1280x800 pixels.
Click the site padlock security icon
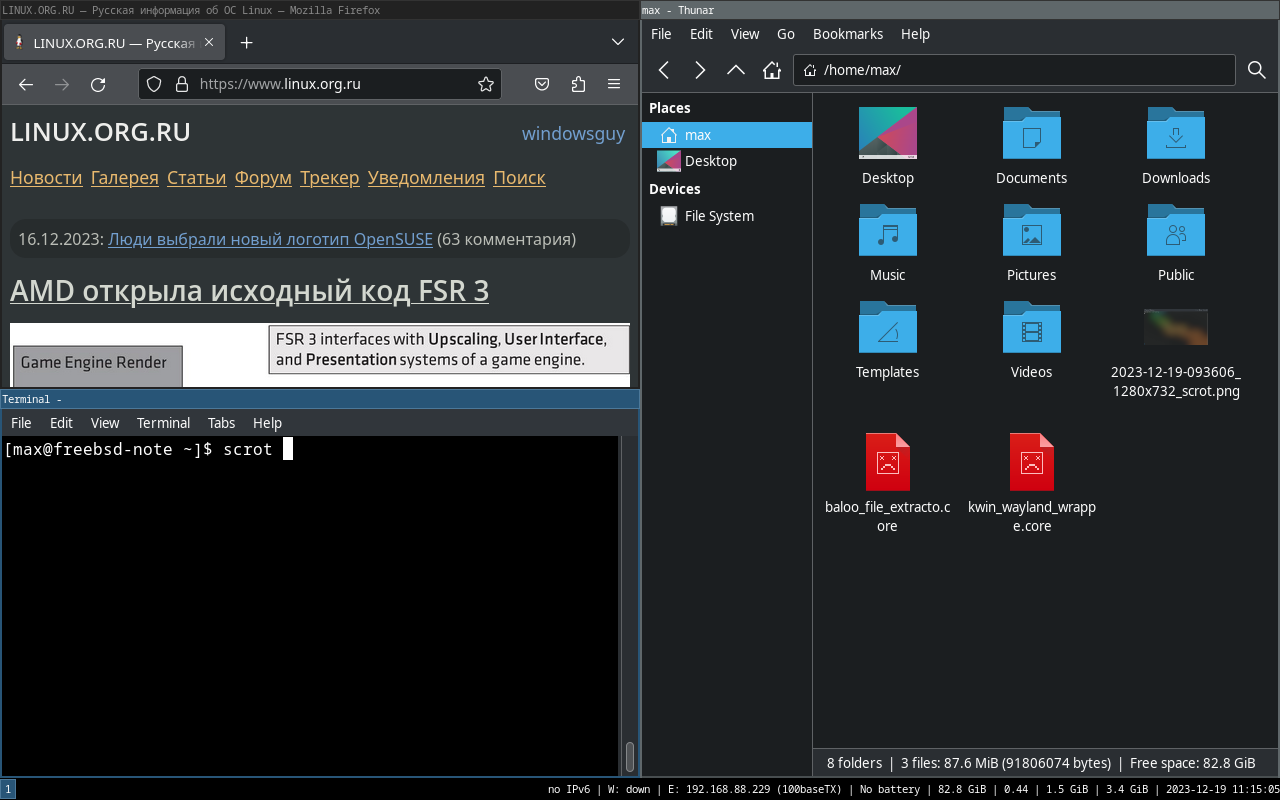[181, 85]
